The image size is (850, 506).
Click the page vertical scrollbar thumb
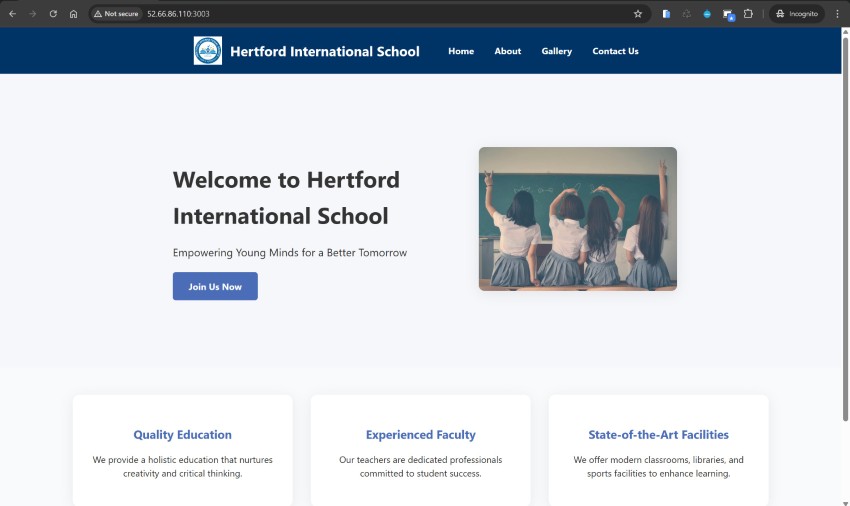(x=845, y=228)
